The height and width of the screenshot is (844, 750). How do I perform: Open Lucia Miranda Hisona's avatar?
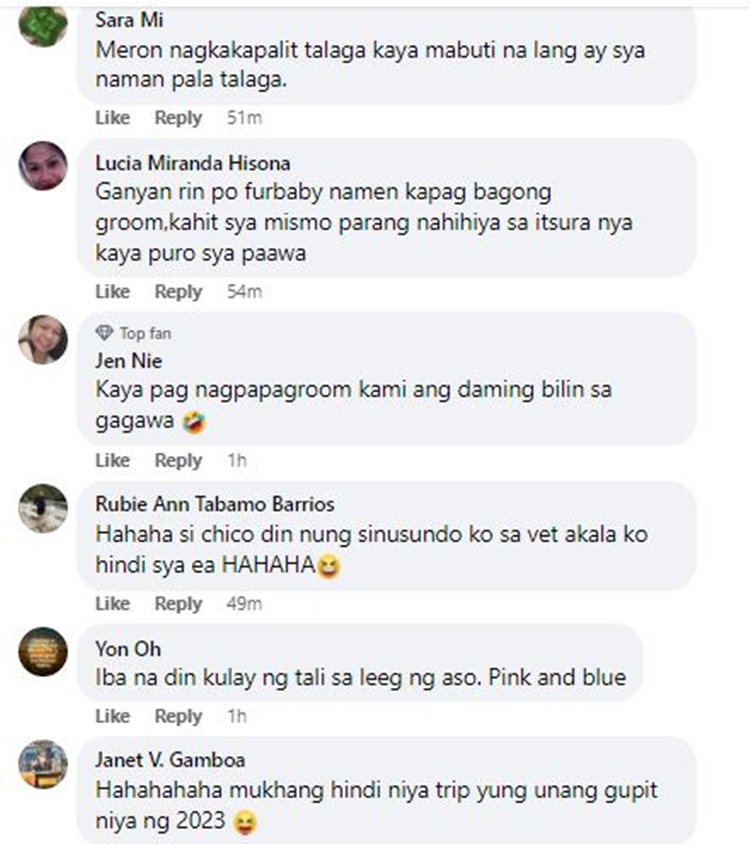coord(43,166)
